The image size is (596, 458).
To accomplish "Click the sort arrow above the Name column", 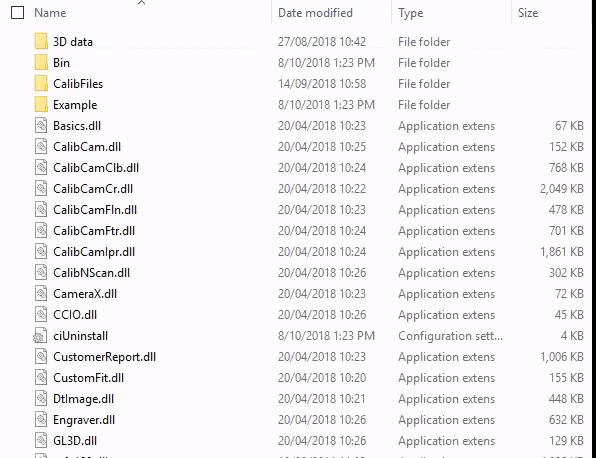I will [141, 3].
